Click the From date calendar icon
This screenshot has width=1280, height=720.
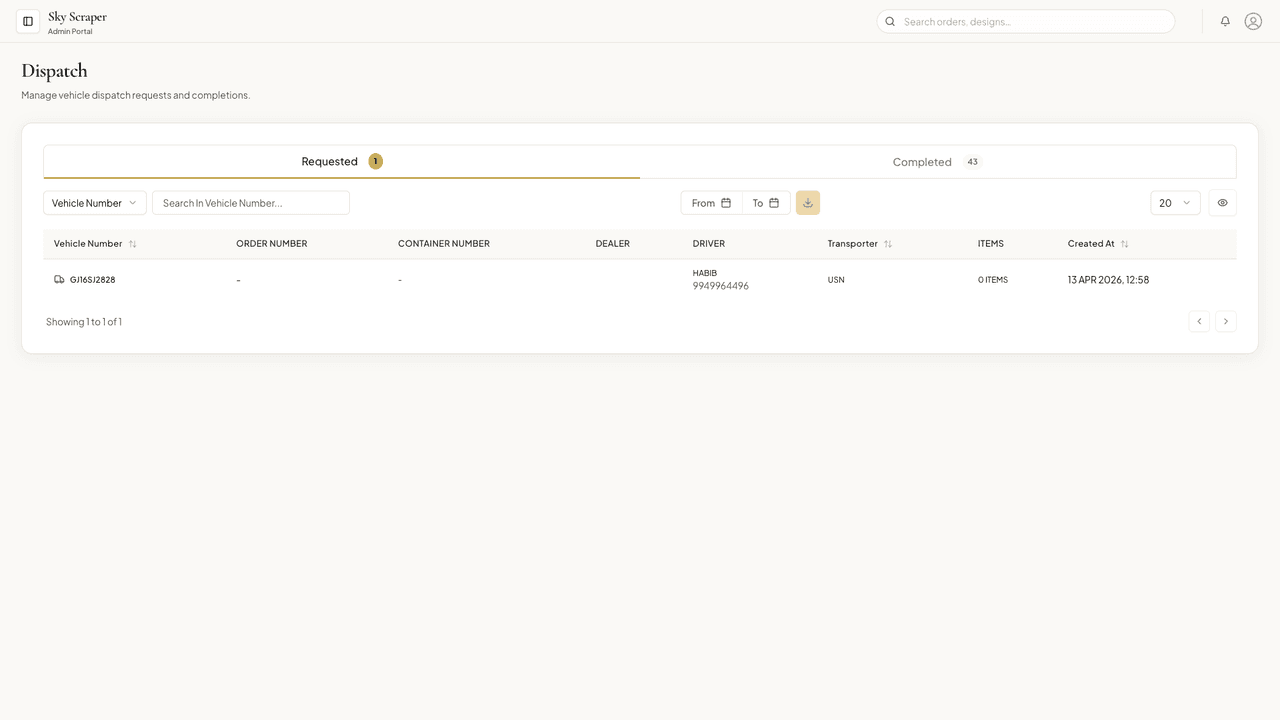(x=726, y=203)
